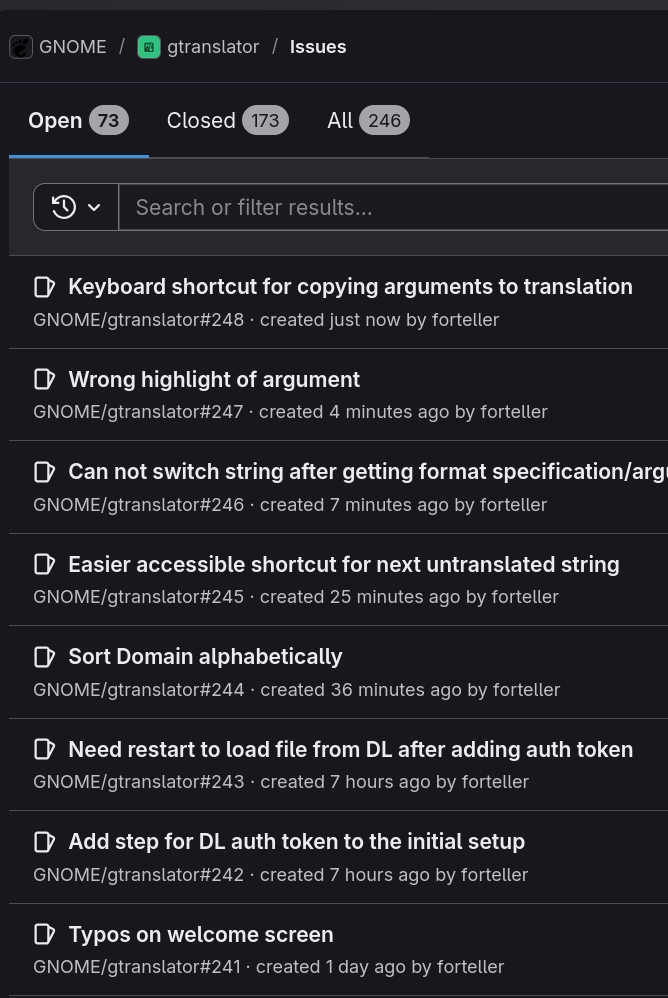Click issue icon beside Sort Domain alphabetically
This screenshot has height=998, width=668.
click(44, 657)
